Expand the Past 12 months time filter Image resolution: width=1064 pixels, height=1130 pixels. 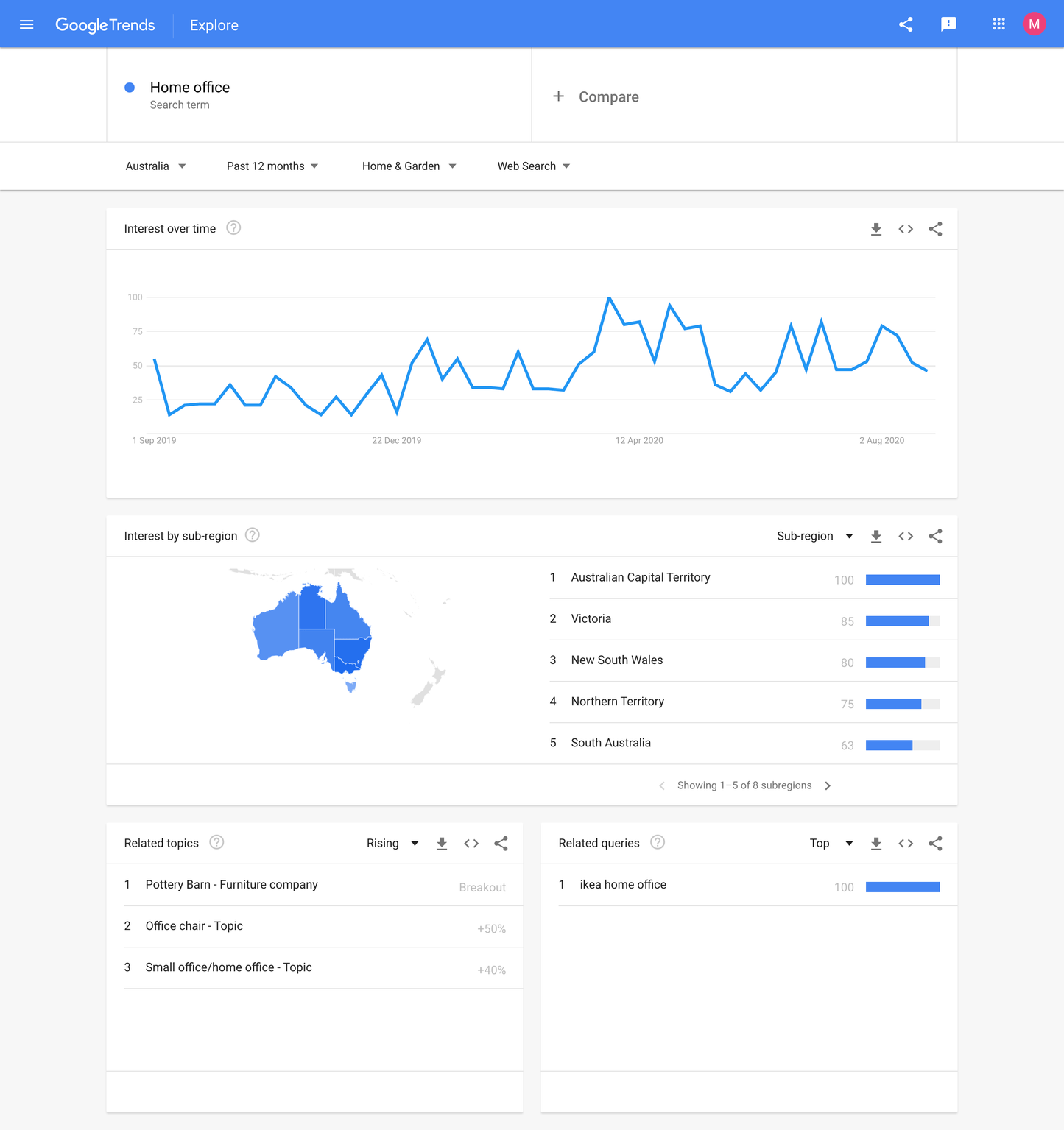(x=272, y=166)
